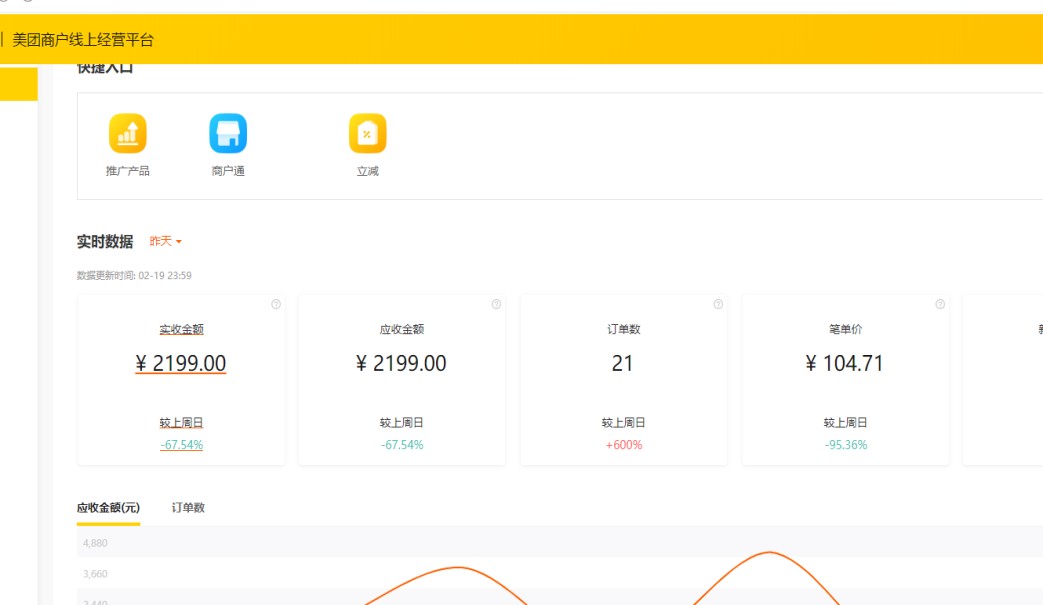Click help icon on 应收金额 card
Viewport: 1043px width, 605px height.
pyautogui.click(x=497, y=304)
